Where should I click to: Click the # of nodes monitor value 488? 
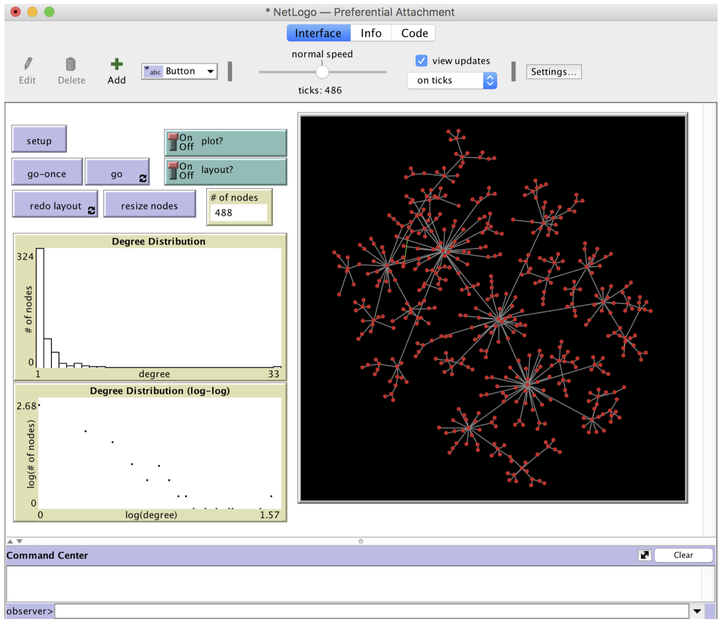[238, 213]
